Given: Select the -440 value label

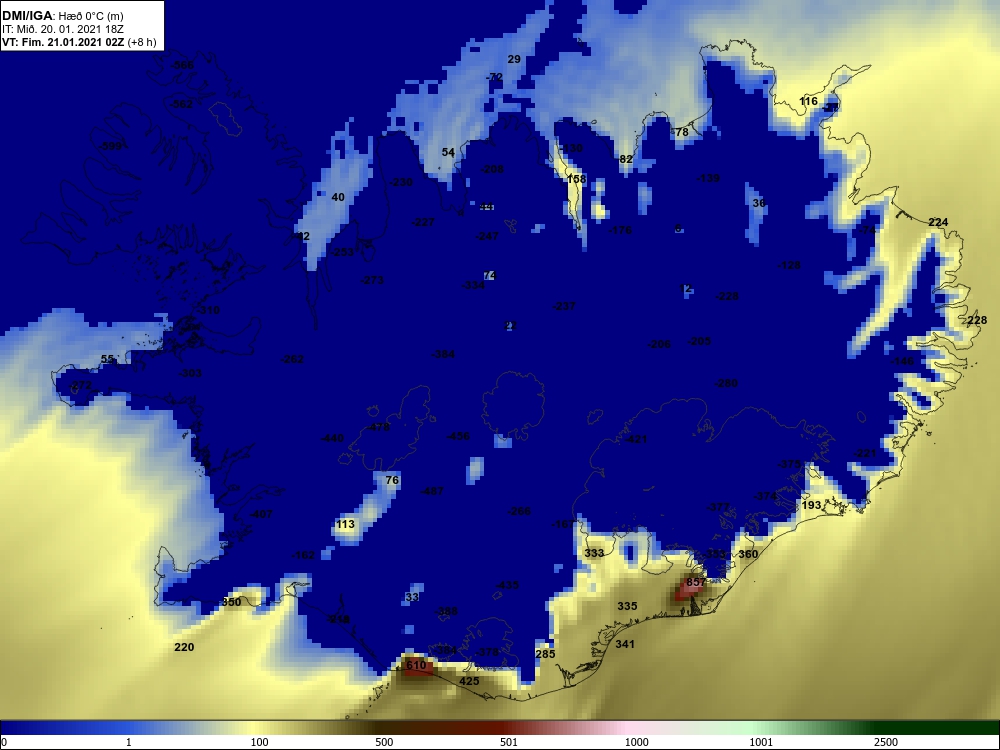Looking at the screenshot, I should click(x=332, y=438).
